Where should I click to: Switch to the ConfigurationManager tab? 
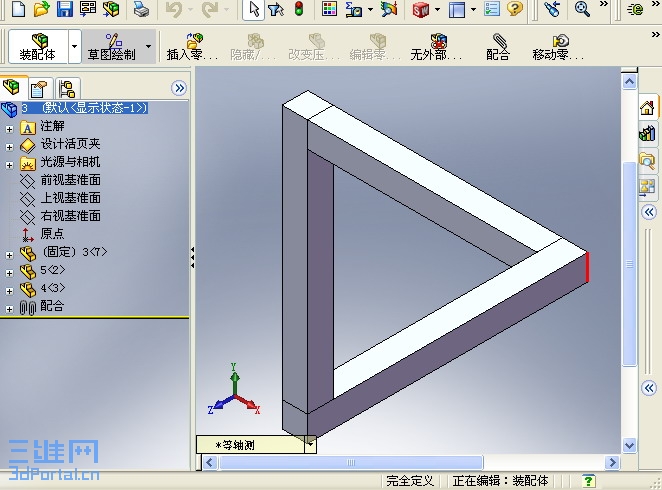(67, 89)
